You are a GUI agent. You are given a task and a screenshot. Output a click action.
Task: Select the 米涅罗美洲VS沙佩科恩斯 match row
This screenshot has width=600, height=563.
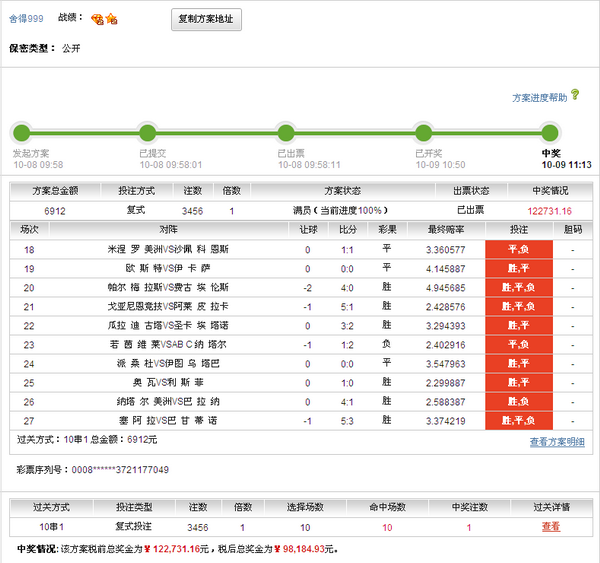168,249
